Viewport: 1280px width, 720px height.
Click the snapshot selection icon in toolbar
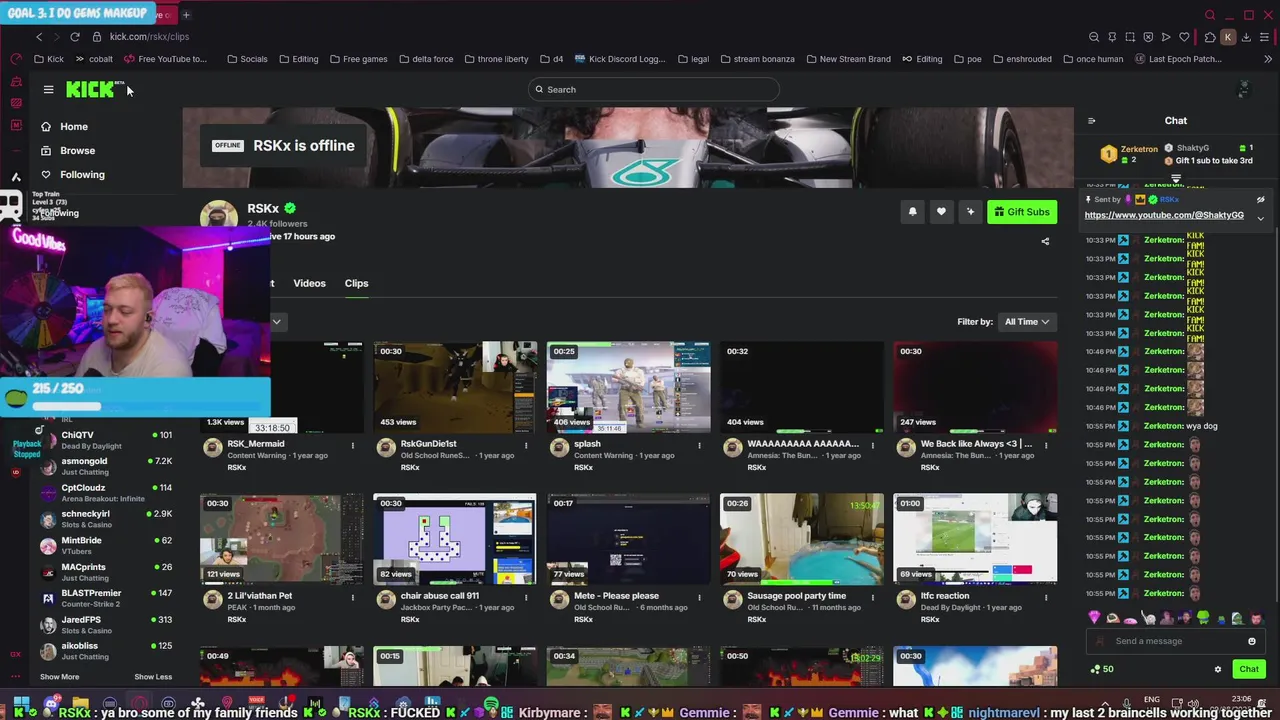coord(1130,37)
